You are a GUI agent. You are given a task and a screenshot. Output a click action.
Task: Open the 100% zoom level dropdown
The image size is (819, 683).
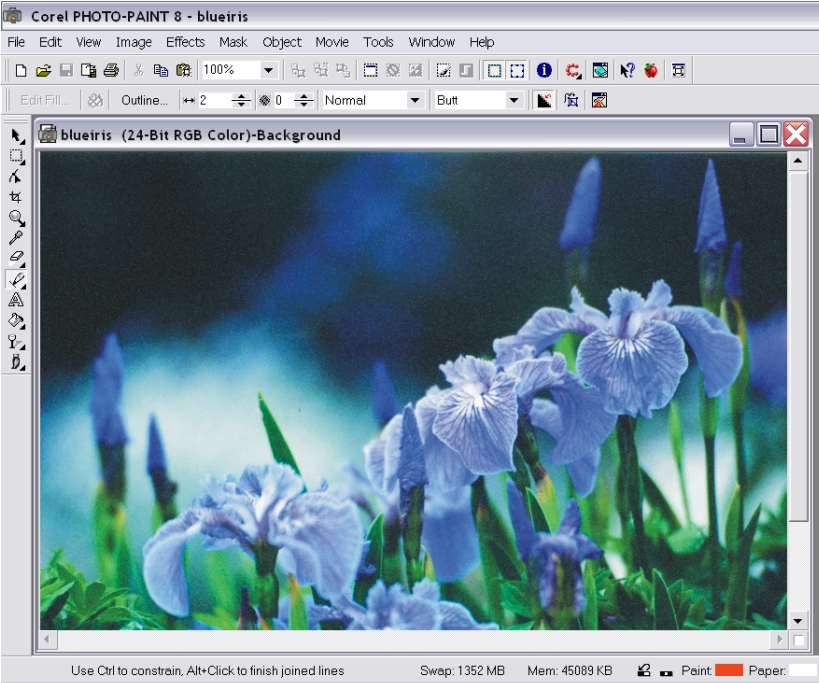268,70
